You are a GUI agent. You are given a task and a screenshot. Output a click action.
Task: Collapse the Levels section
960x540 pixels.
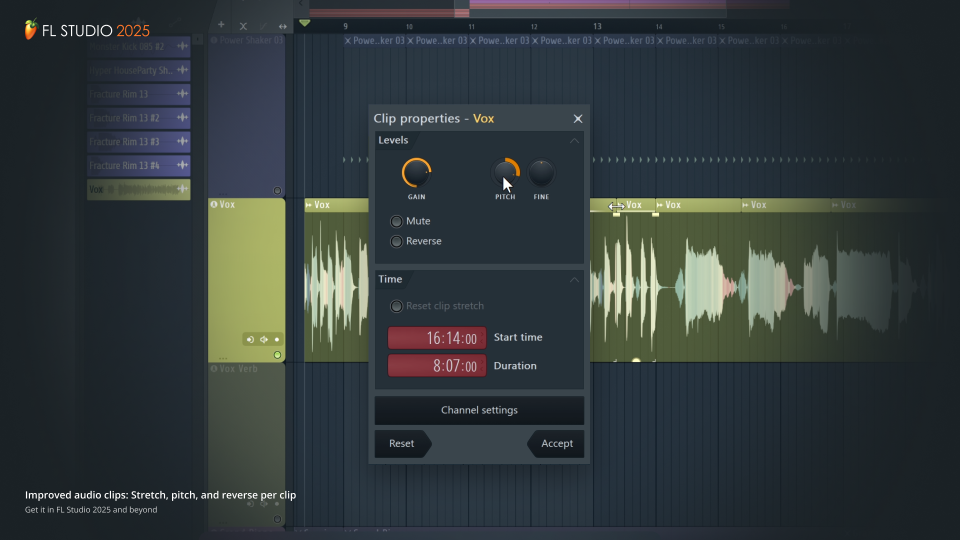574,141
